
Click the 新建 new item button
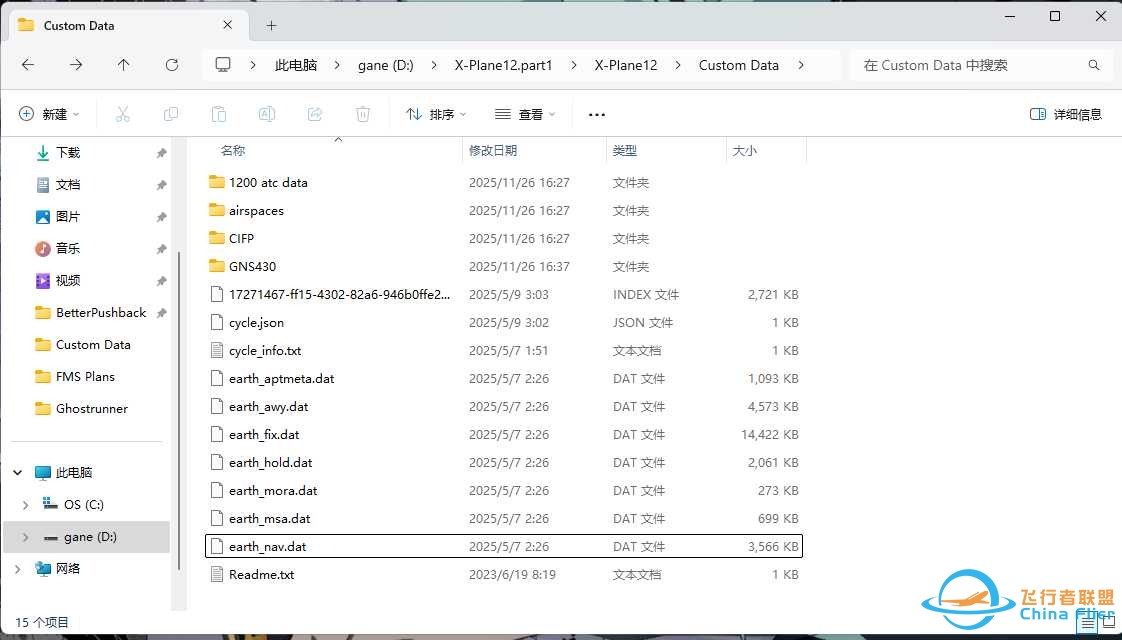click(x=48, y=114)
